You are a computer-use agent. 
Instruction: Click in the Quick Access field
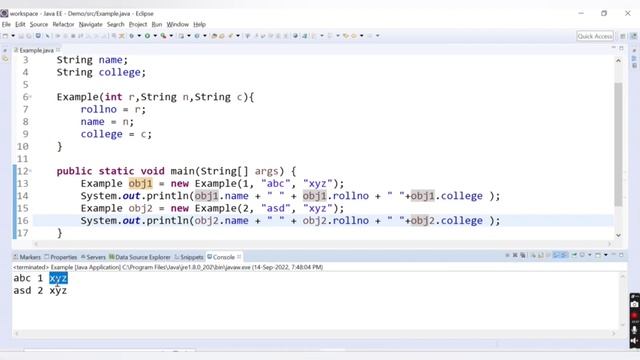pyautogui.click(x=595, y=36)
